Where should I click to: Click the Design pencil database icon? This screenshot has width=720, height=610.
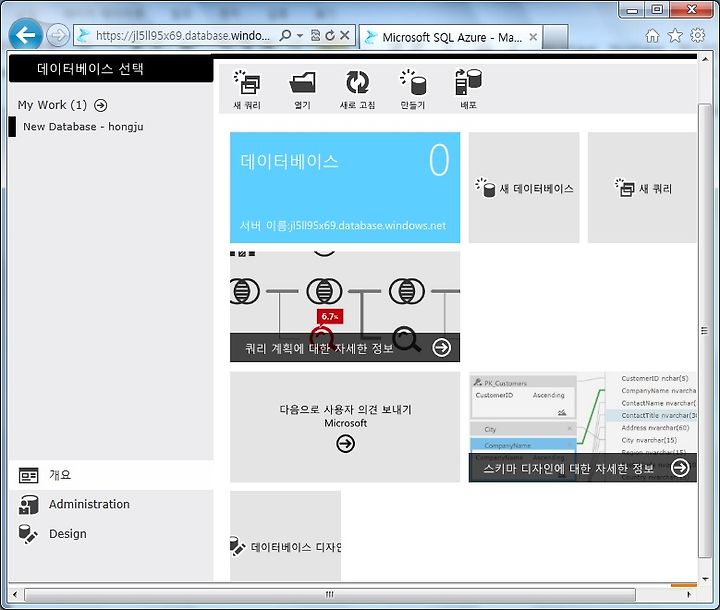click(x=28, y=534)
